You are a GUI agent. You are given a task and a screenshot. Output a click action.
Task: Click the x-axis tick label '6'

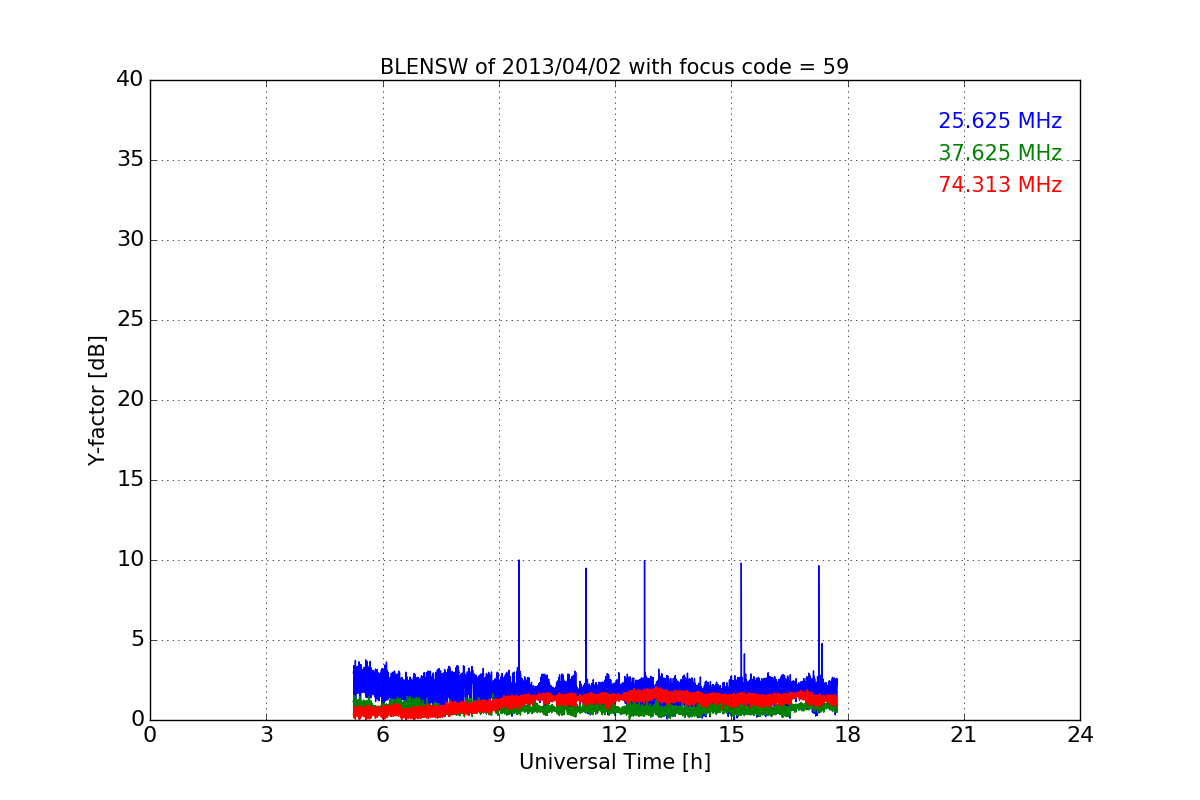click(x=382, y=735)
